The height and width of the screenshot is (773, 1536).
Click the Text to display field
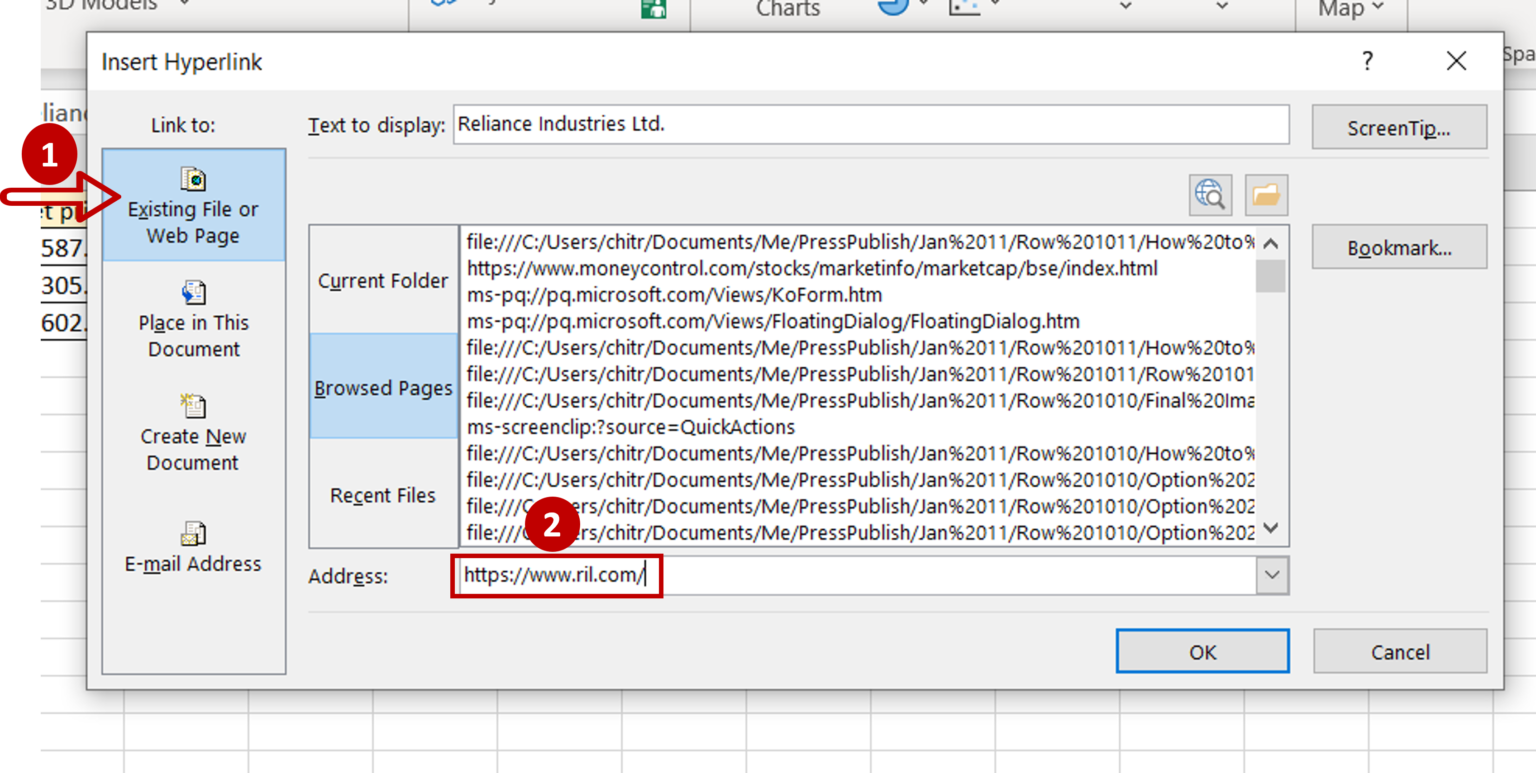point(870,125)
